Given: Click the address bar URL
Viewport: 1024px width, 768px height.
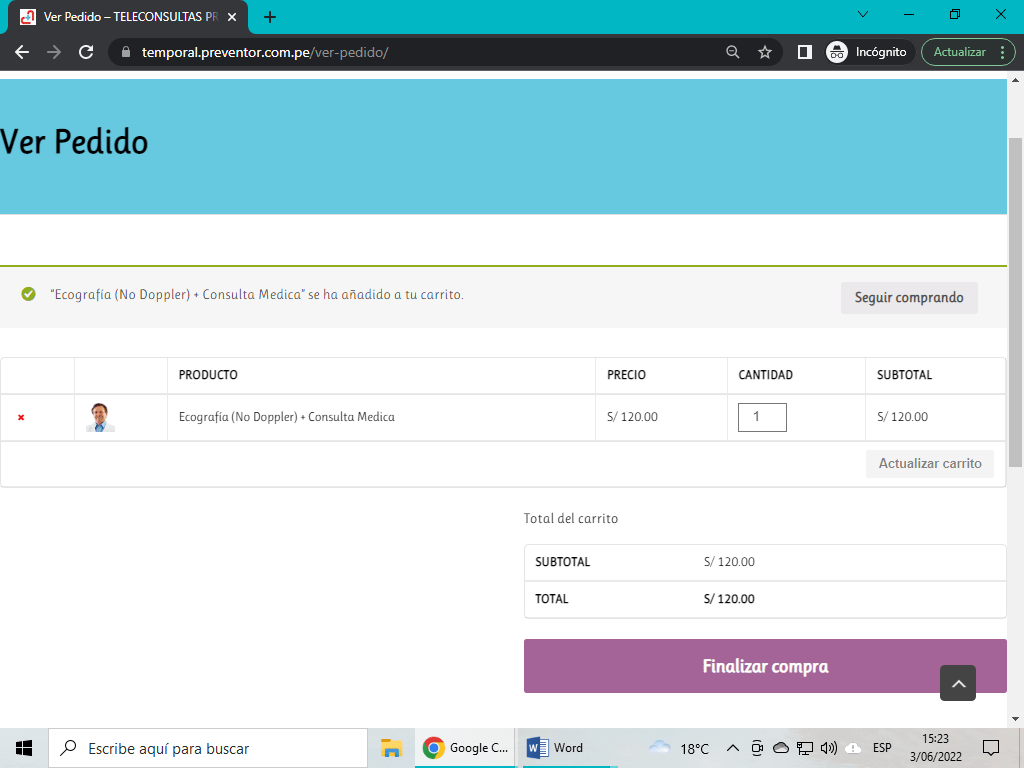Looking at the screenshot, I should 265,52.
